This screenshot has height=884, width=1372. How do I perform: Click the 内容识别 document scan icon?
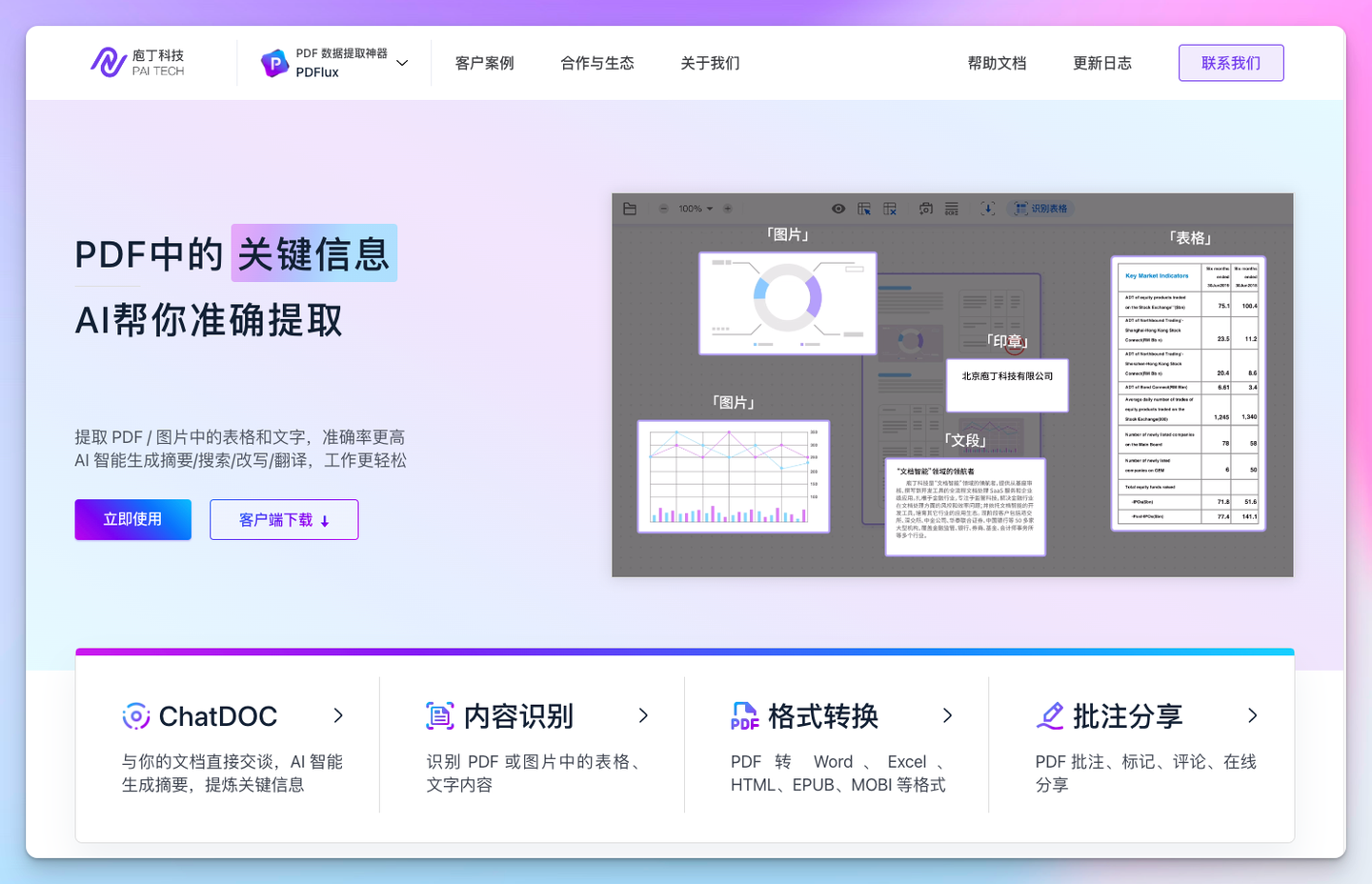[439, 715]
